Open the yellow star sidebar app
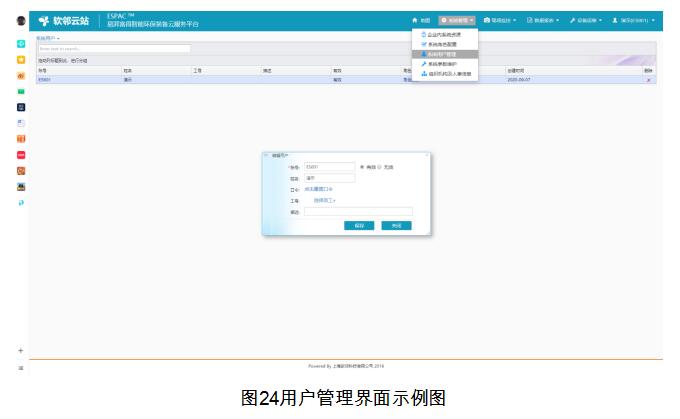The height and width of the screenshot is (419, 680). point(21,60)
